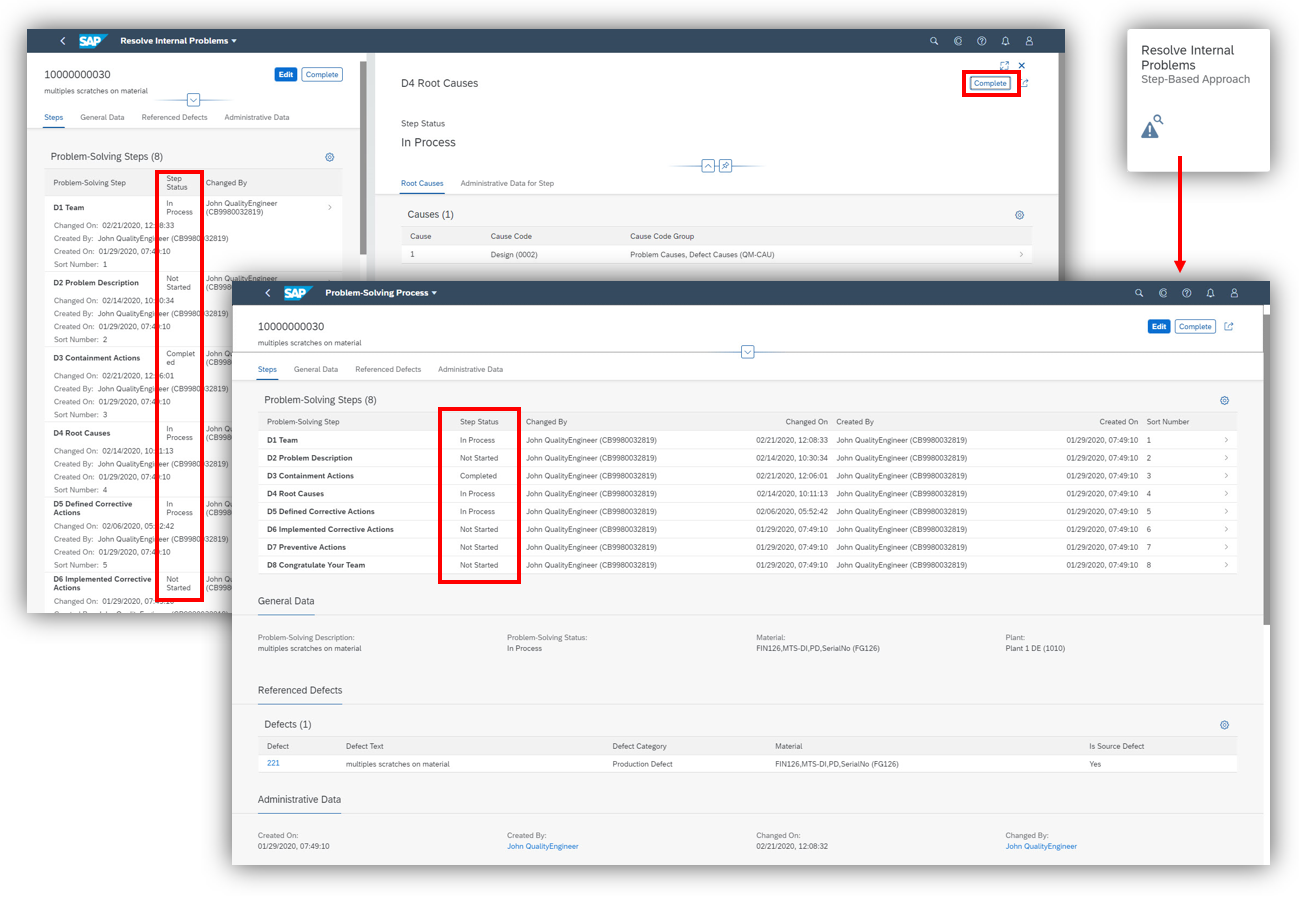Select Administrative Data tab in back window
Viewport: 1299px width, 898px height.
click(257, 118)
